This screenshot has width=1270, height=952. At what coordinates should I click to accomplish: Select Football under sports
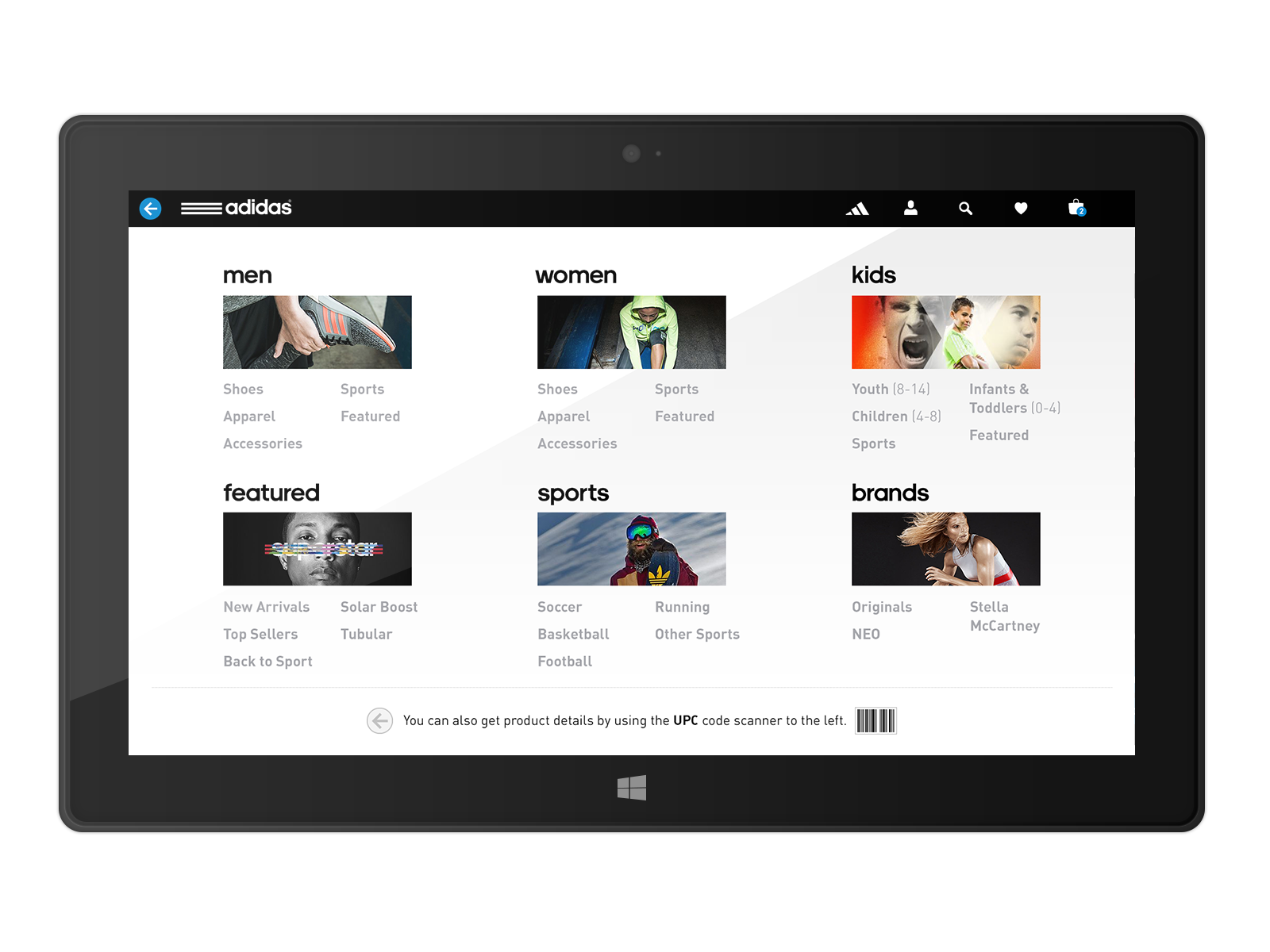(x=565, y=662)
